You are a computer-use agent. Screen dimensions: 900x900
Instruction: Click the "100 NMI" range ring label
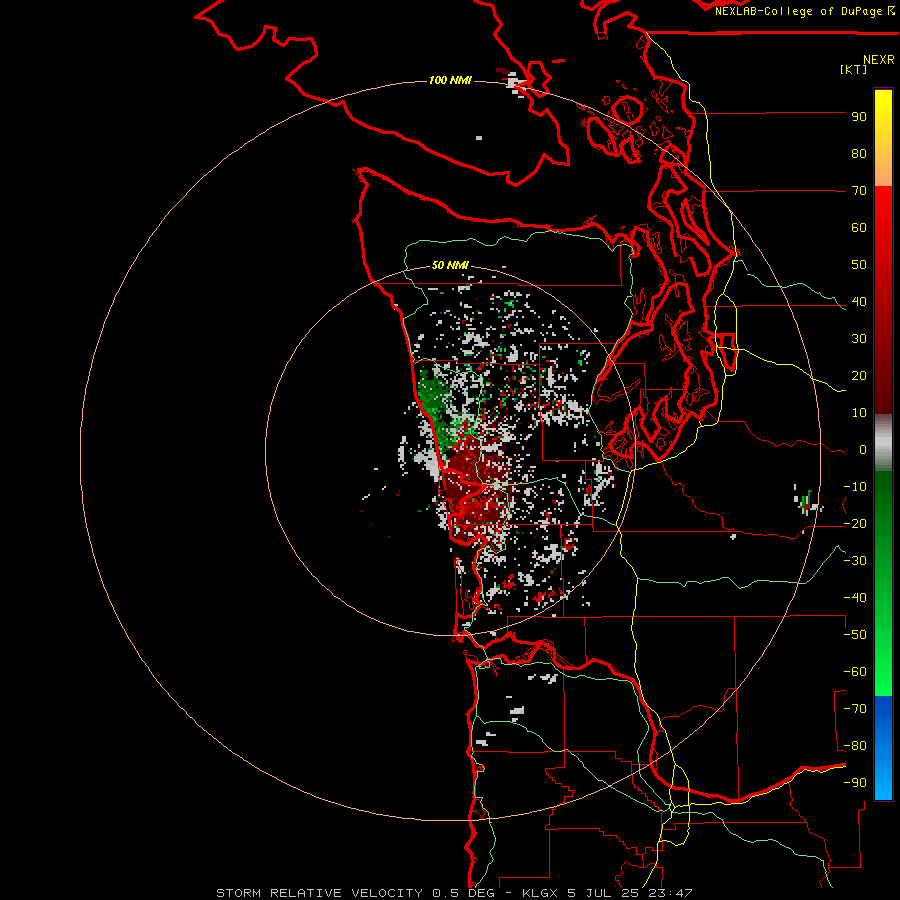(x=451, y=80)
